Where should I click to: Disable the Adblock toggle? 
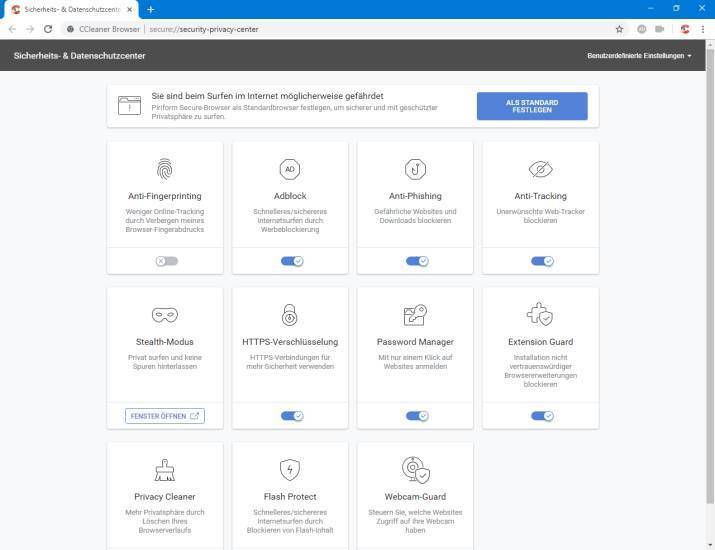(291, 261)
